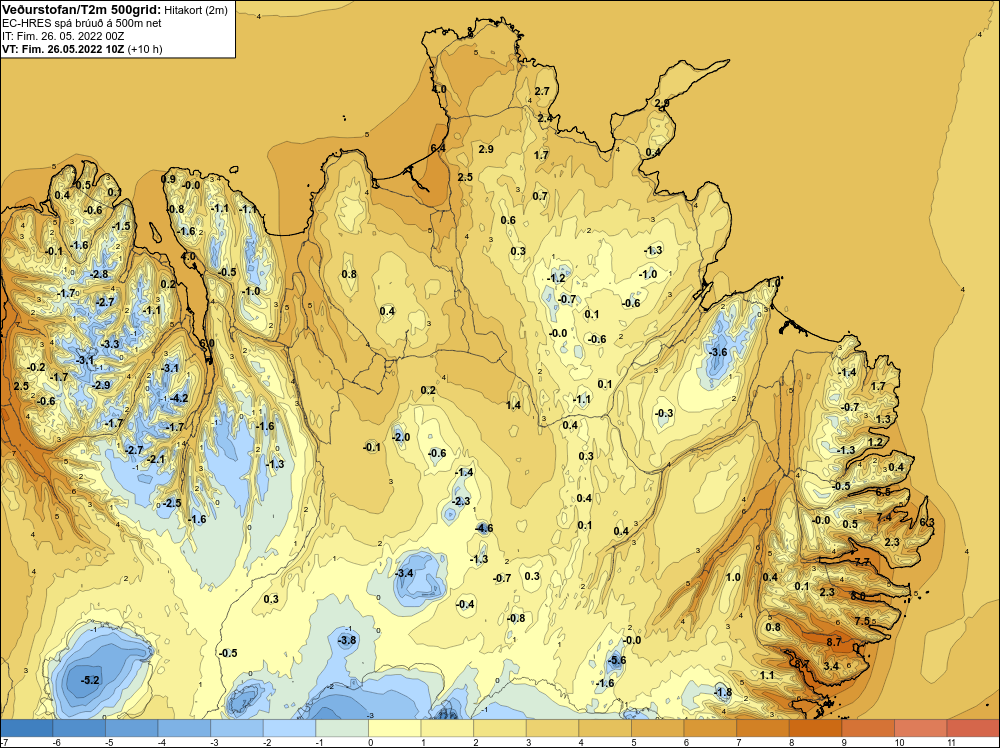The height and width of the screenshot is (748, 1000).
Task: Select the red swatch right of 11
Action: (973, 728)
